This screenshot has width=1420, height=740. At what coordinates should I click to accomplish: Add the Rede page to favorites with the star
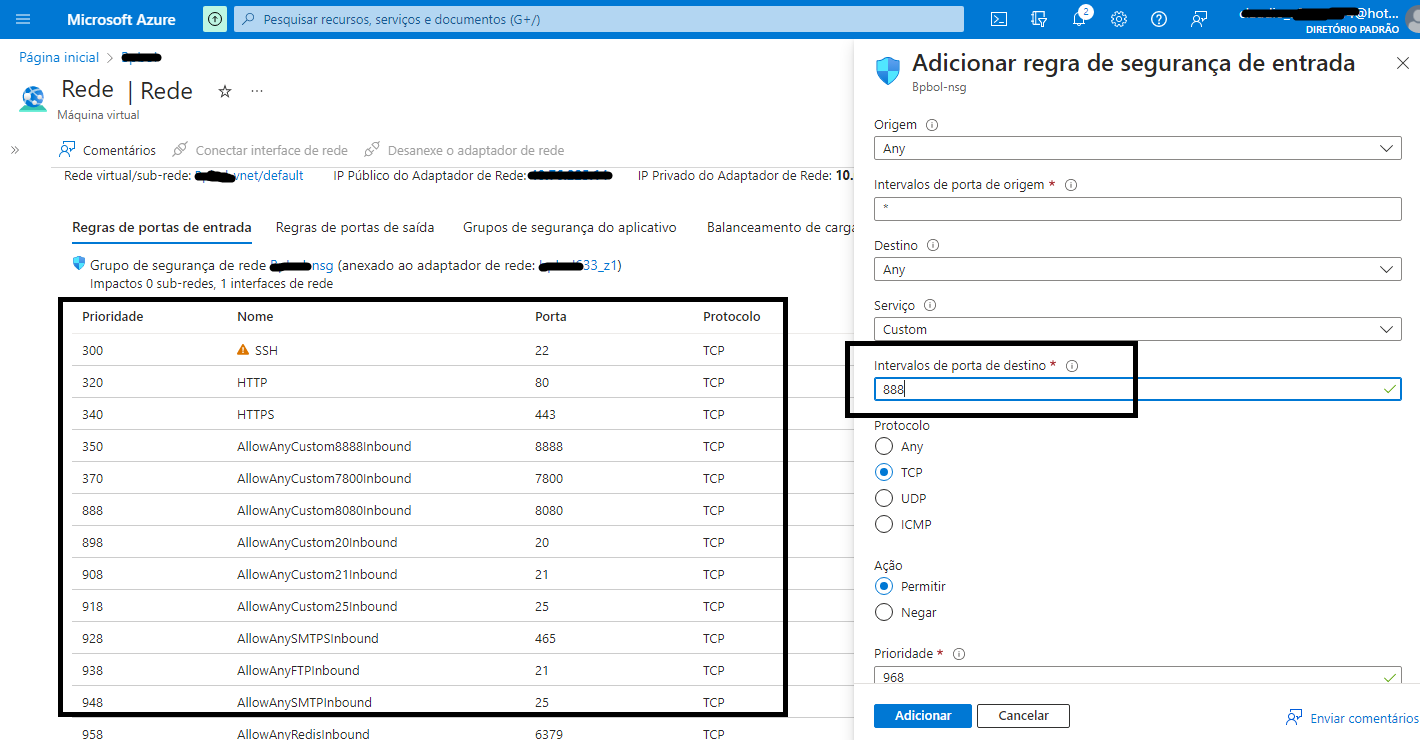225,91
